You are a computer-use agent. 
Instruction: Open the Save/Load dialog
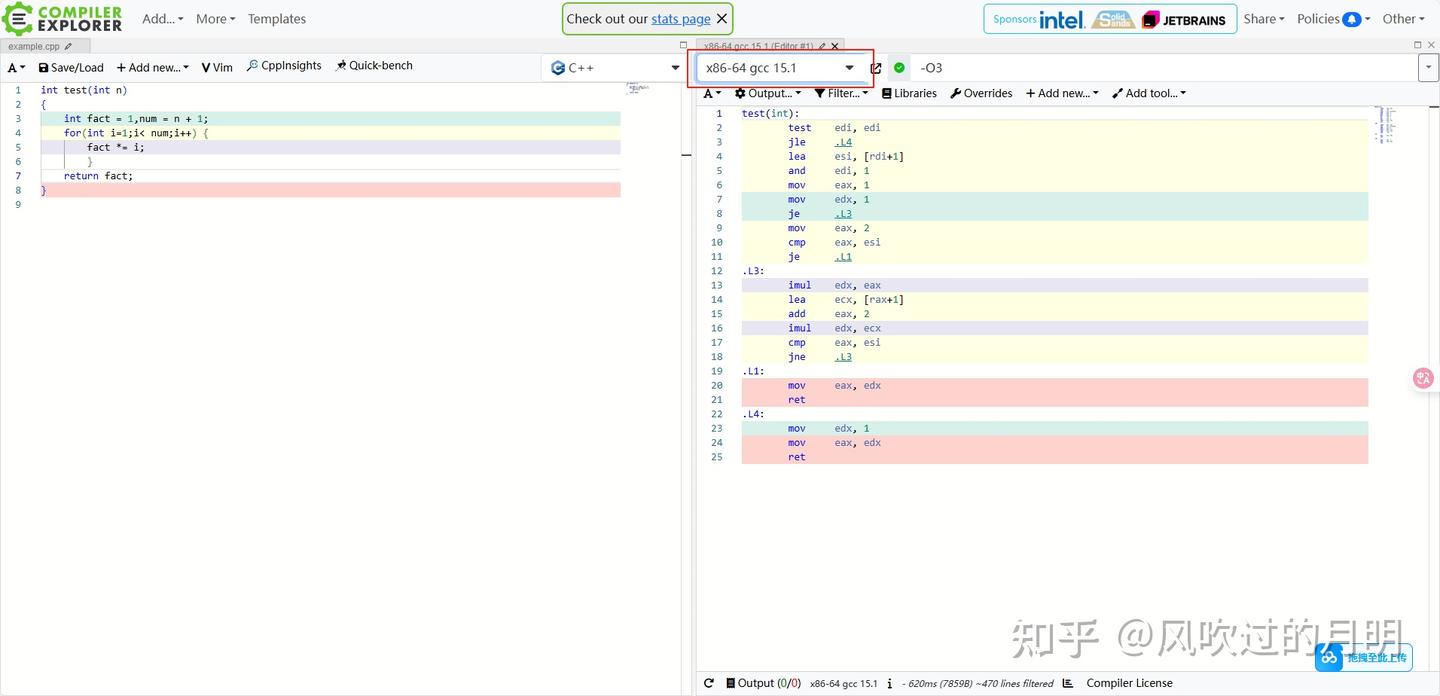(70, 67)
